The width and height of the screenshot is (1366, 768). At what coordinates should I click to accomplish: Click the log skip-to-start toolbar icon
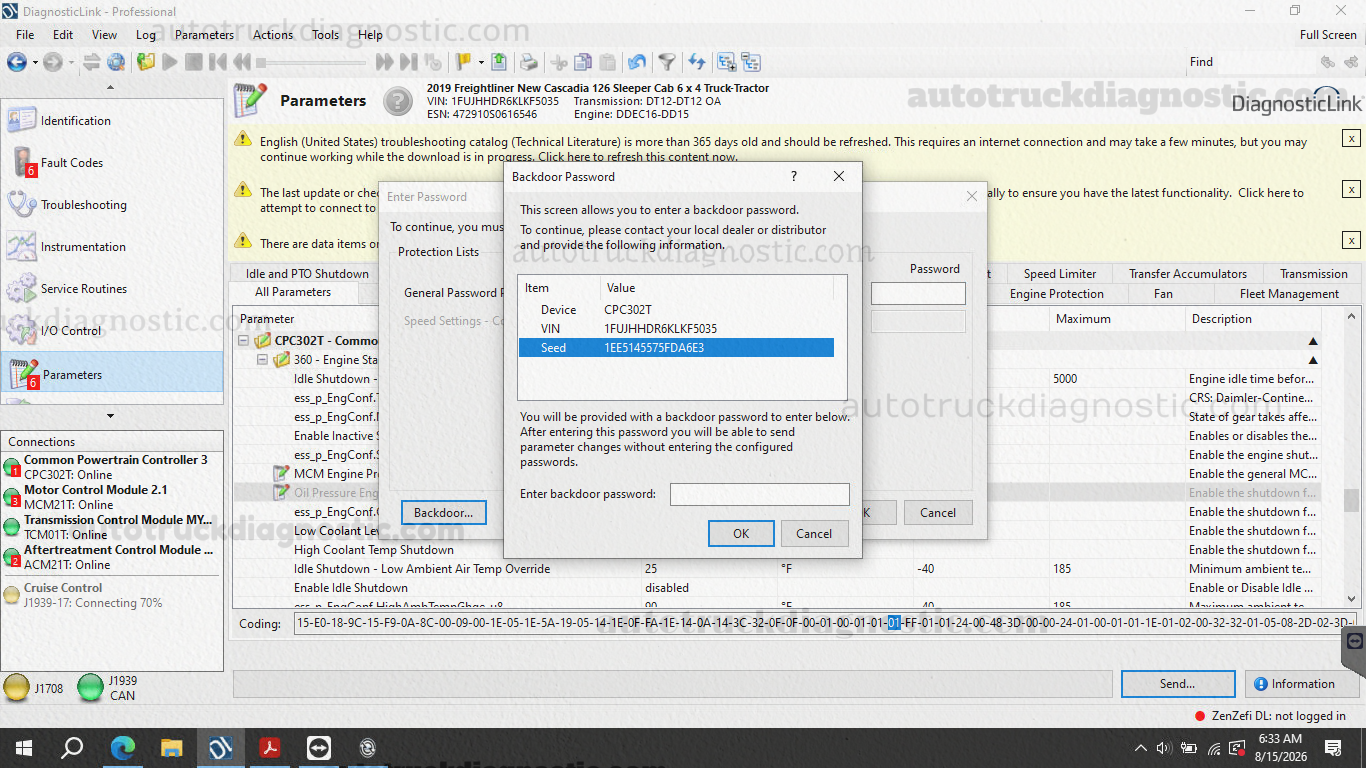pyautogui.click(x=218, y=62)
